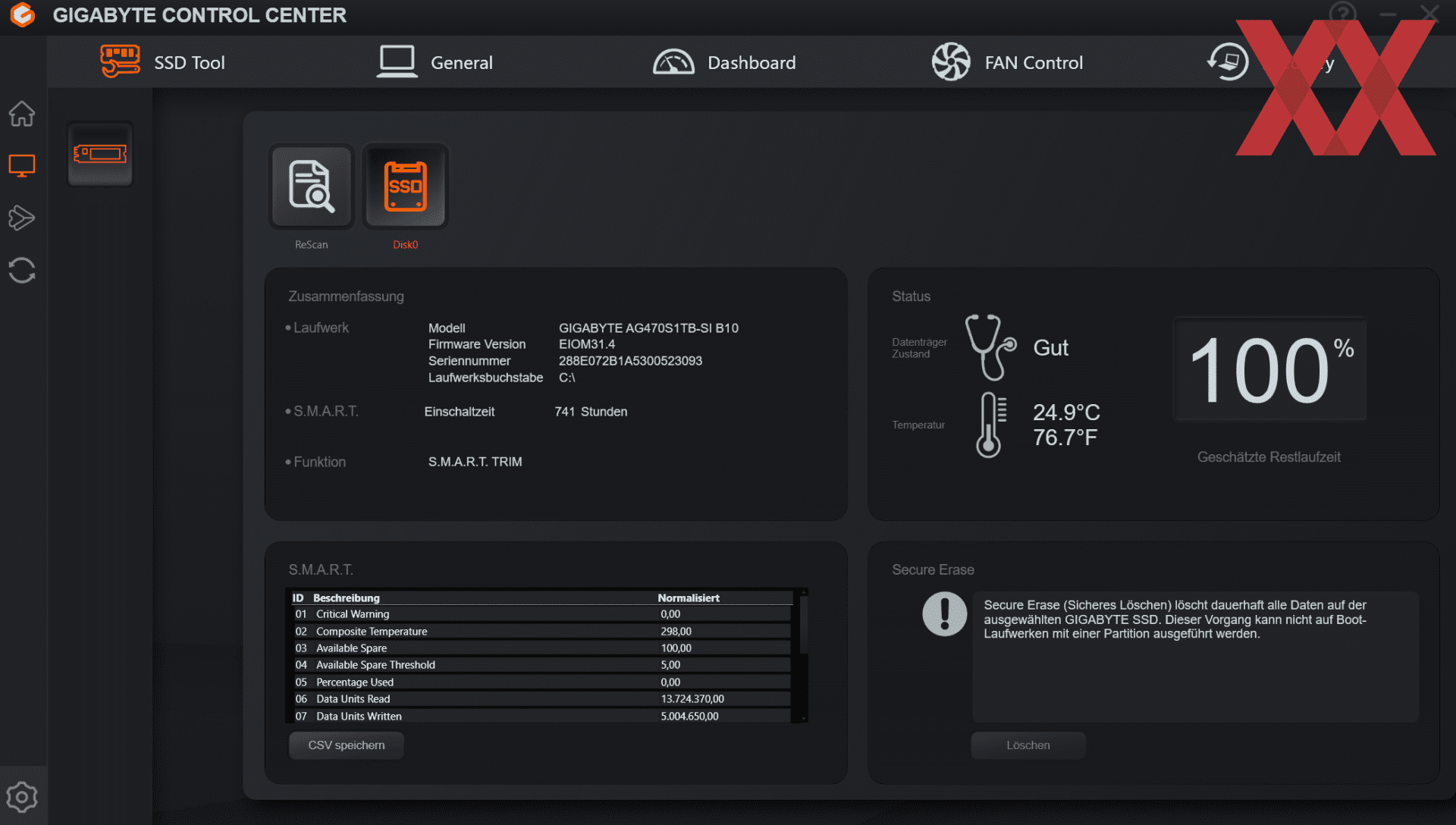
Task: Select the monitor sidebar icon
Action: (x=22, y=166)
